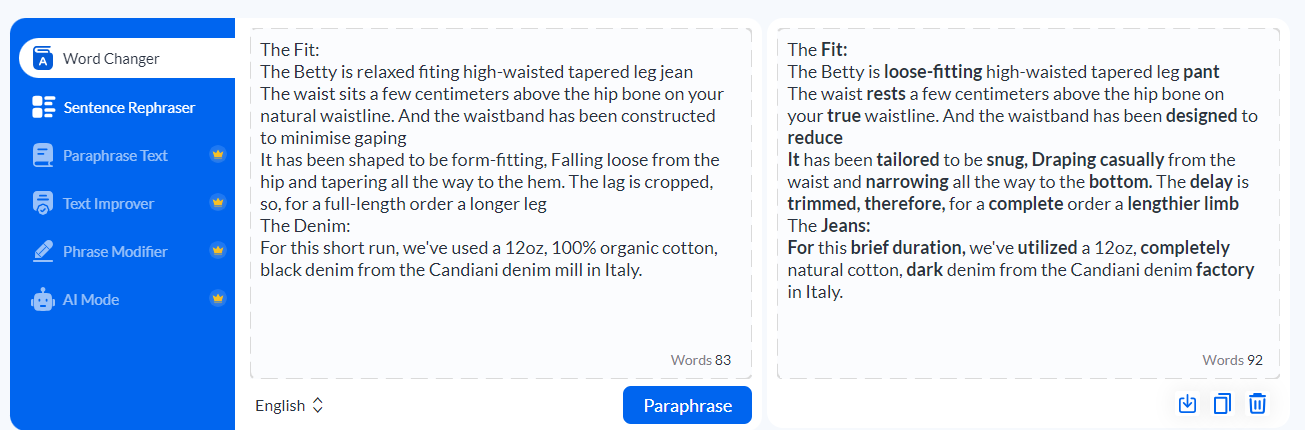This screenshot has height=430, width=1305.
Task: Click the AI Mode premium crown badge
Action: click(218, 299)
